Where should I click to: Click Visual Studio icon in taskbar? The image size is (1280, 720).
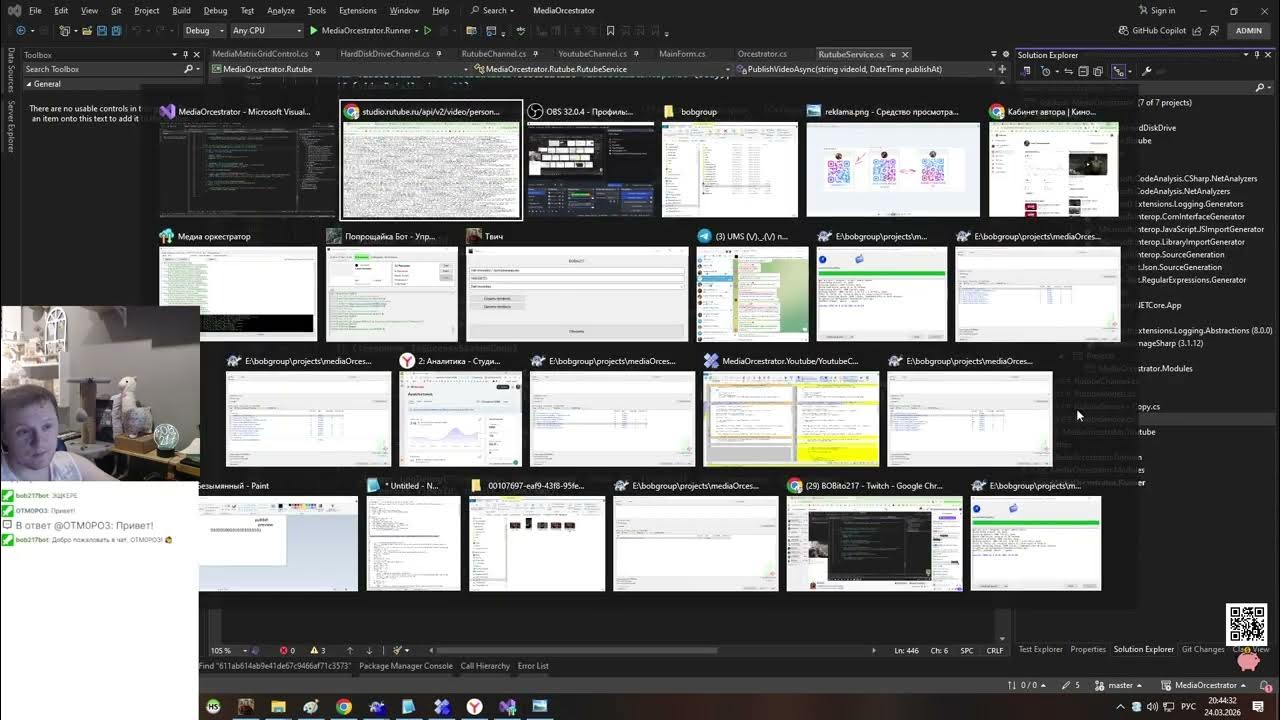pyautogui.click(x=507, y=707)
